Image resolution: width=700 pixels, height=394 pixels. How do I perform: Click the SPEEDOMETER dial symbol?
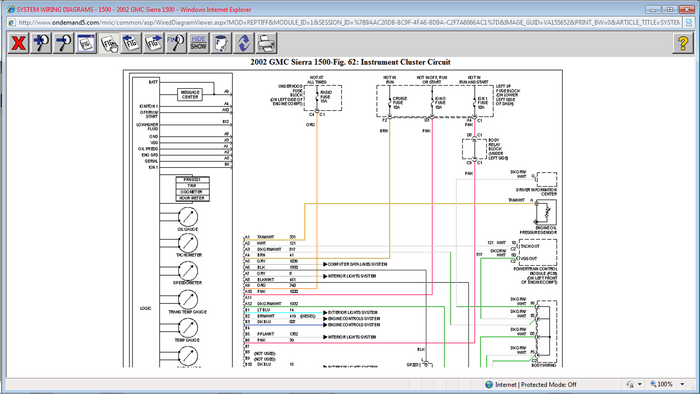188,271
